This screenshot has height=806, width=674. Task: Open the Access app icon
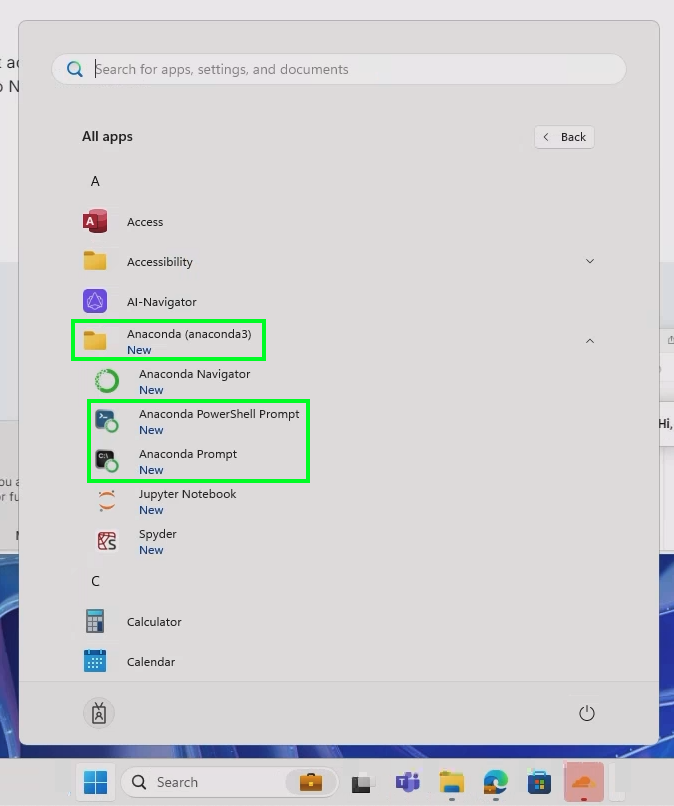pyautogui.click(x=95, y=222)
